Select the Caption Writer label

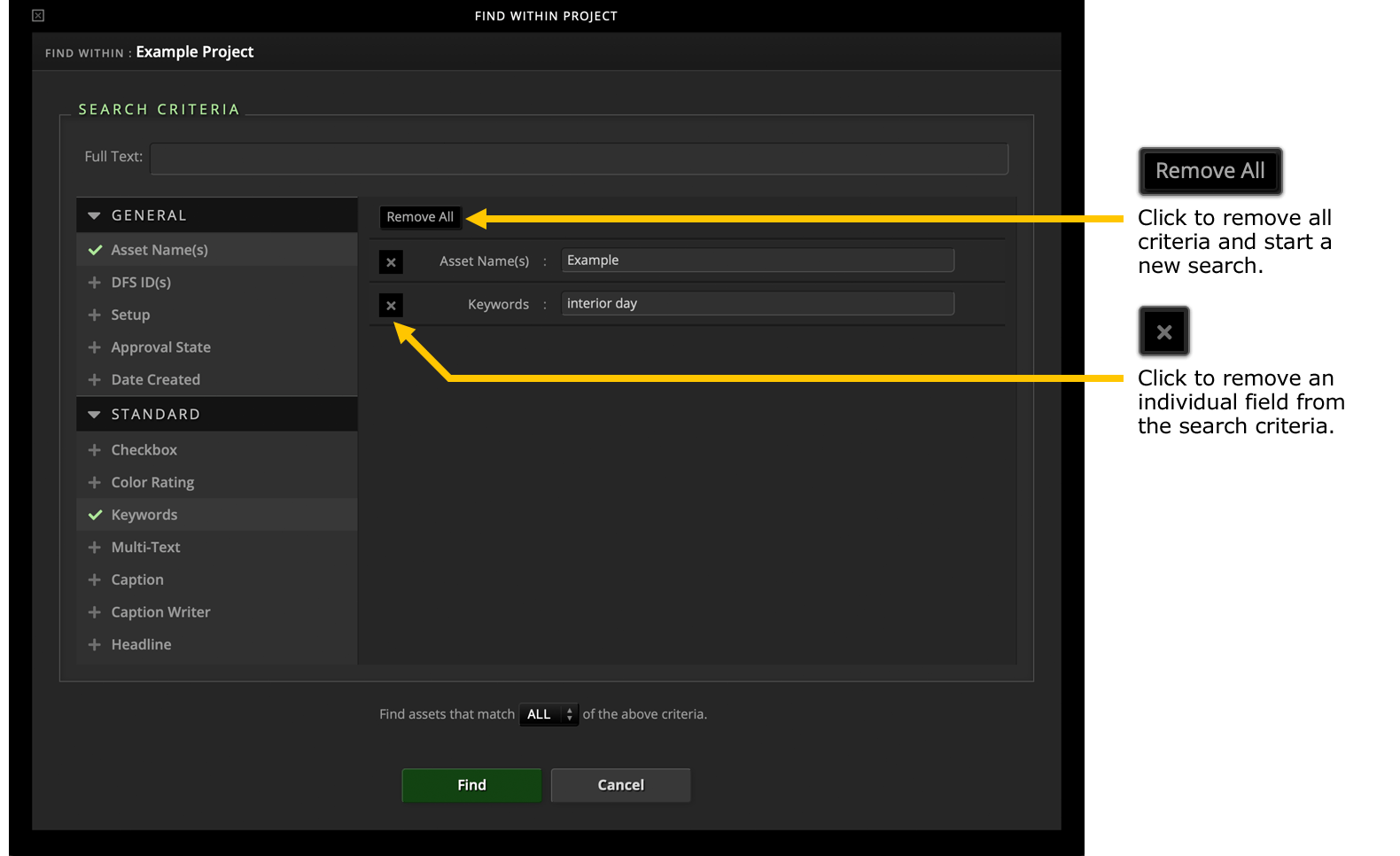coord(160,612)
